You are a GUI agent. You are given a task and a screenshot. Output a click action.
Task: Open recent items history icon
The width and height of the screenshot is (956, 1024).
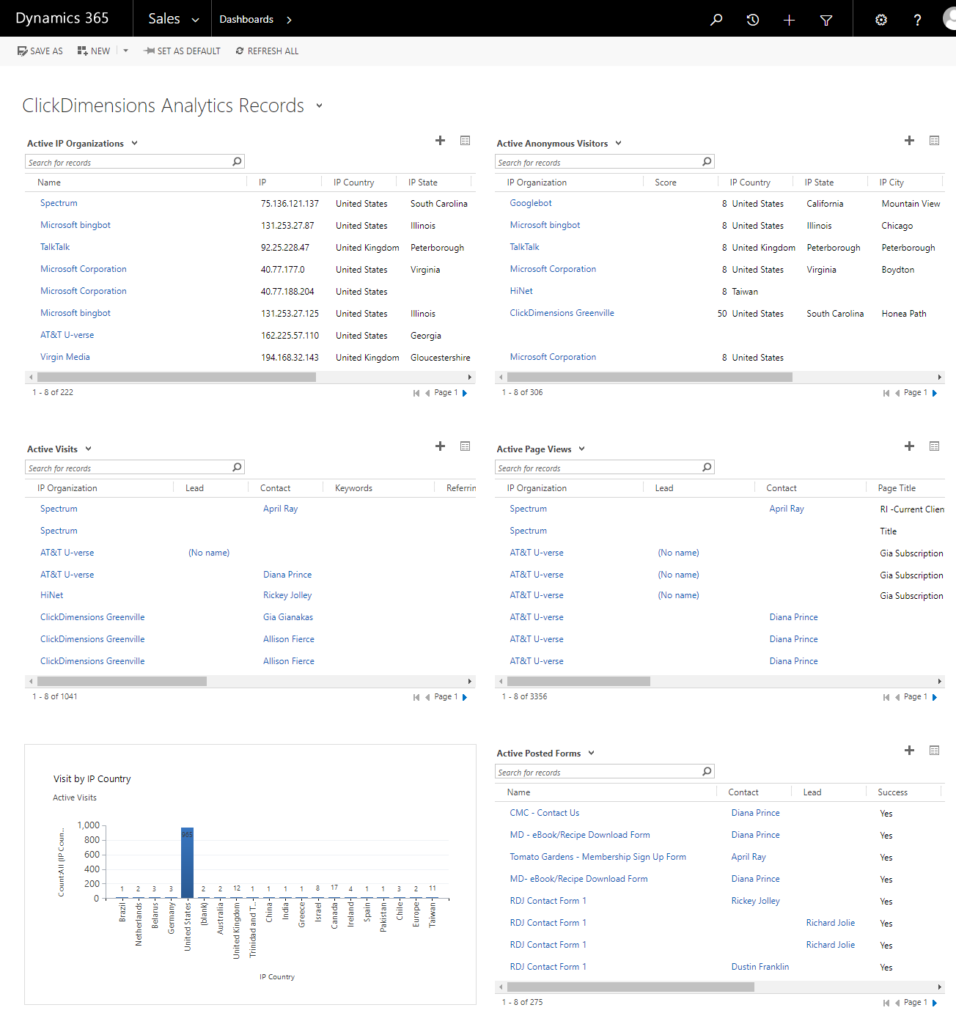coord(752,20)
